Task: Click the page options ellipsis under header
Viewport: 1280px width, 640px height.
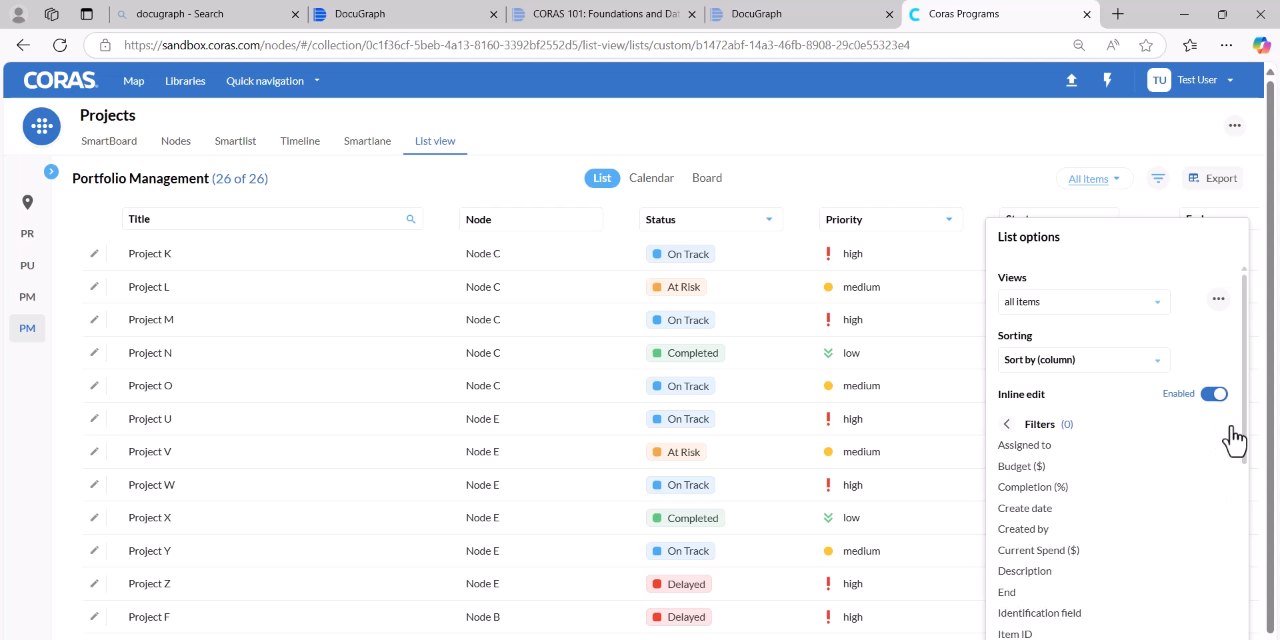Action: [x=1235, y=125]
